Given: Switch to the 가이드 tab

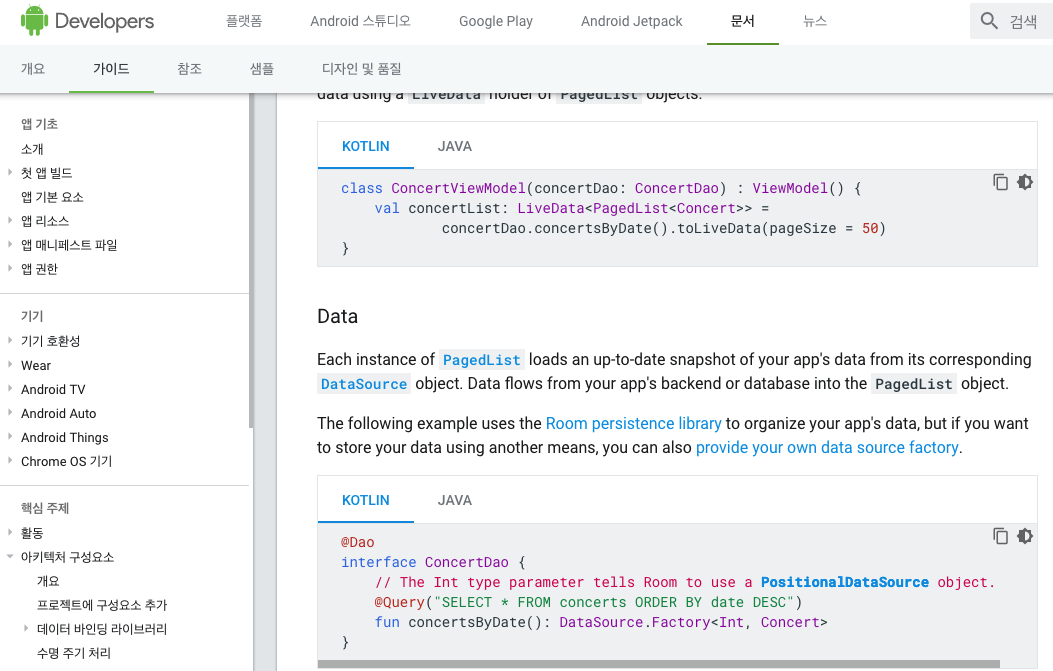Looking at the screenshot, I should coord(111,69).
